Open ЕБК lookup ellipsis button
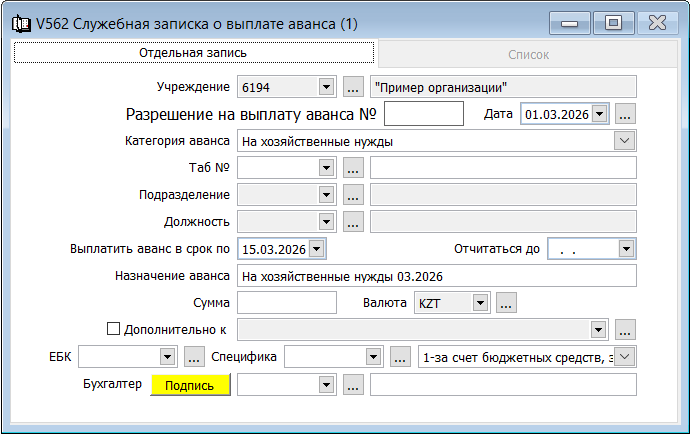The image size is (690, 434). (x=194, y=356)
